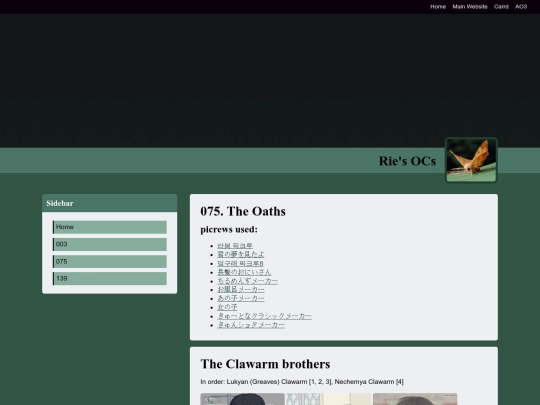
Task: Click the moth avatar image
Action: pos(471,160)
